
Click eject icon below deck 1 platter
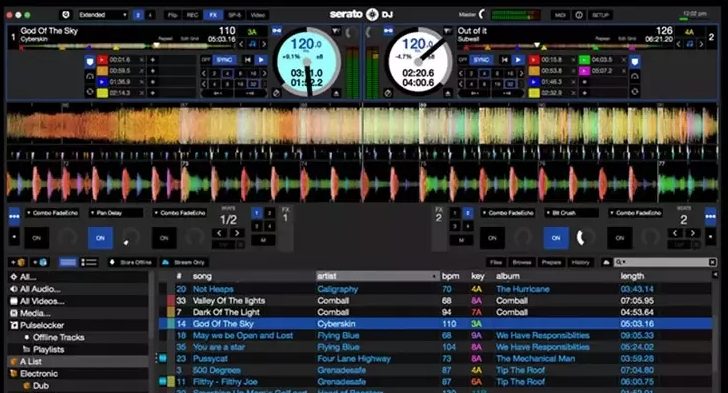336,93
